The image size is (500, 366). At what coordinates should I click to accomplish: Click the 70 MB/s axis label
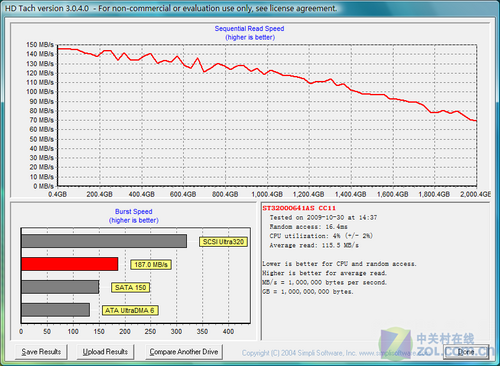[42, 120]
